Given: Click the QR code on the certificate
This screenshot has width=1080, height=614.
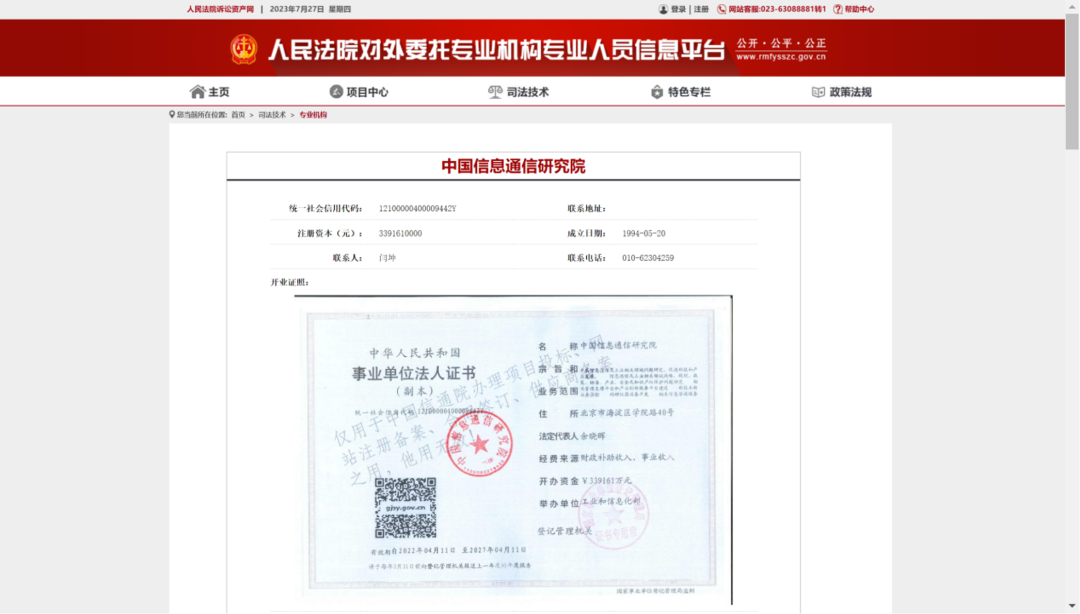Looking at the screenshot, I should (406, 508).
